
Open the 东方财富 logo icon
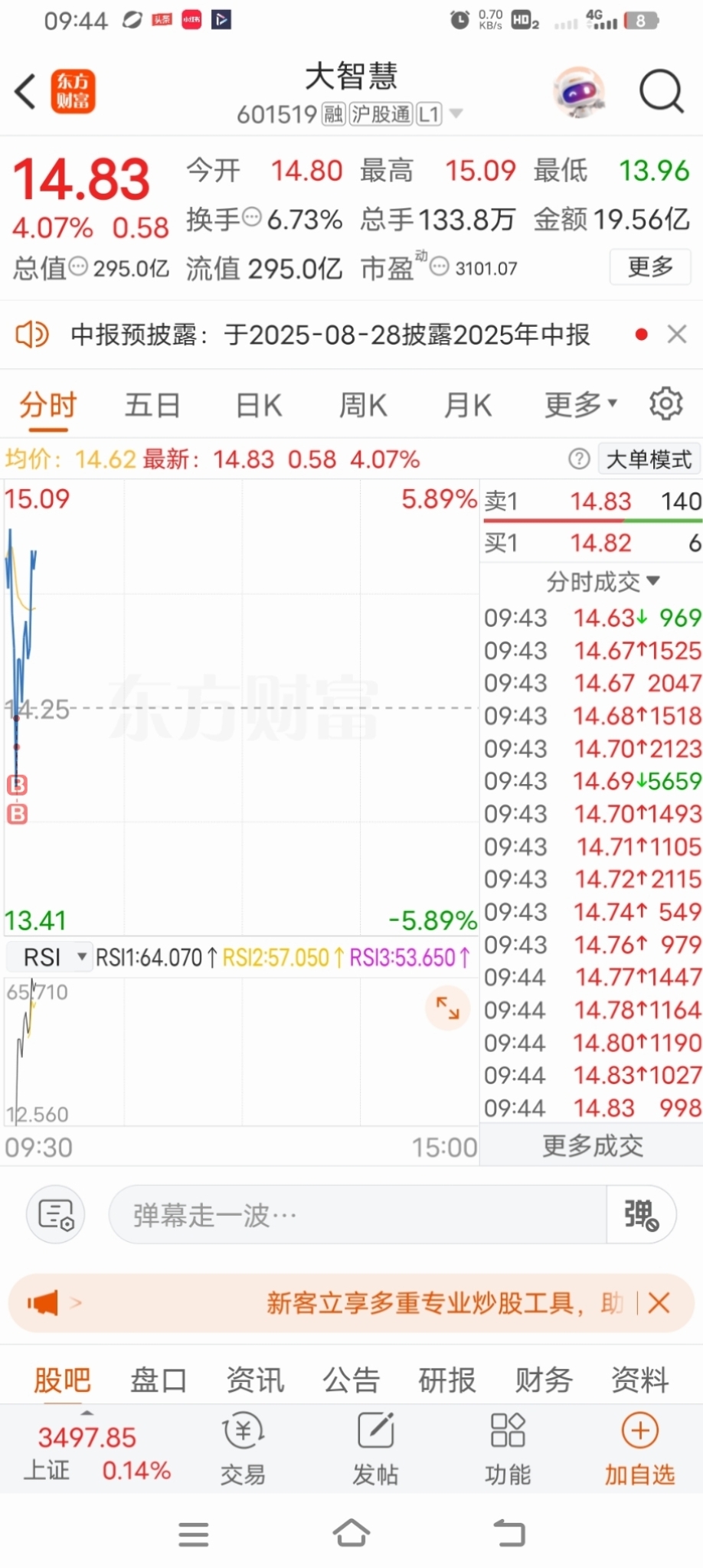pos(74,91)
